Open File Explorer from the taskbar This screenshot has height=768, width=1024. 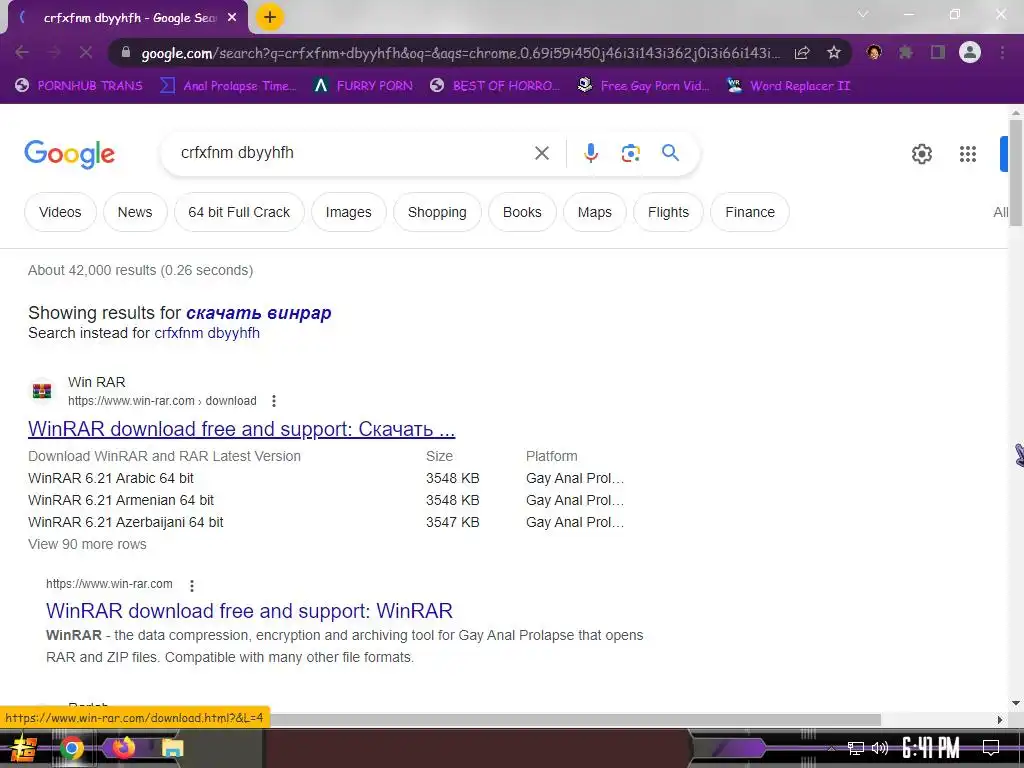[x=172, y=748]
